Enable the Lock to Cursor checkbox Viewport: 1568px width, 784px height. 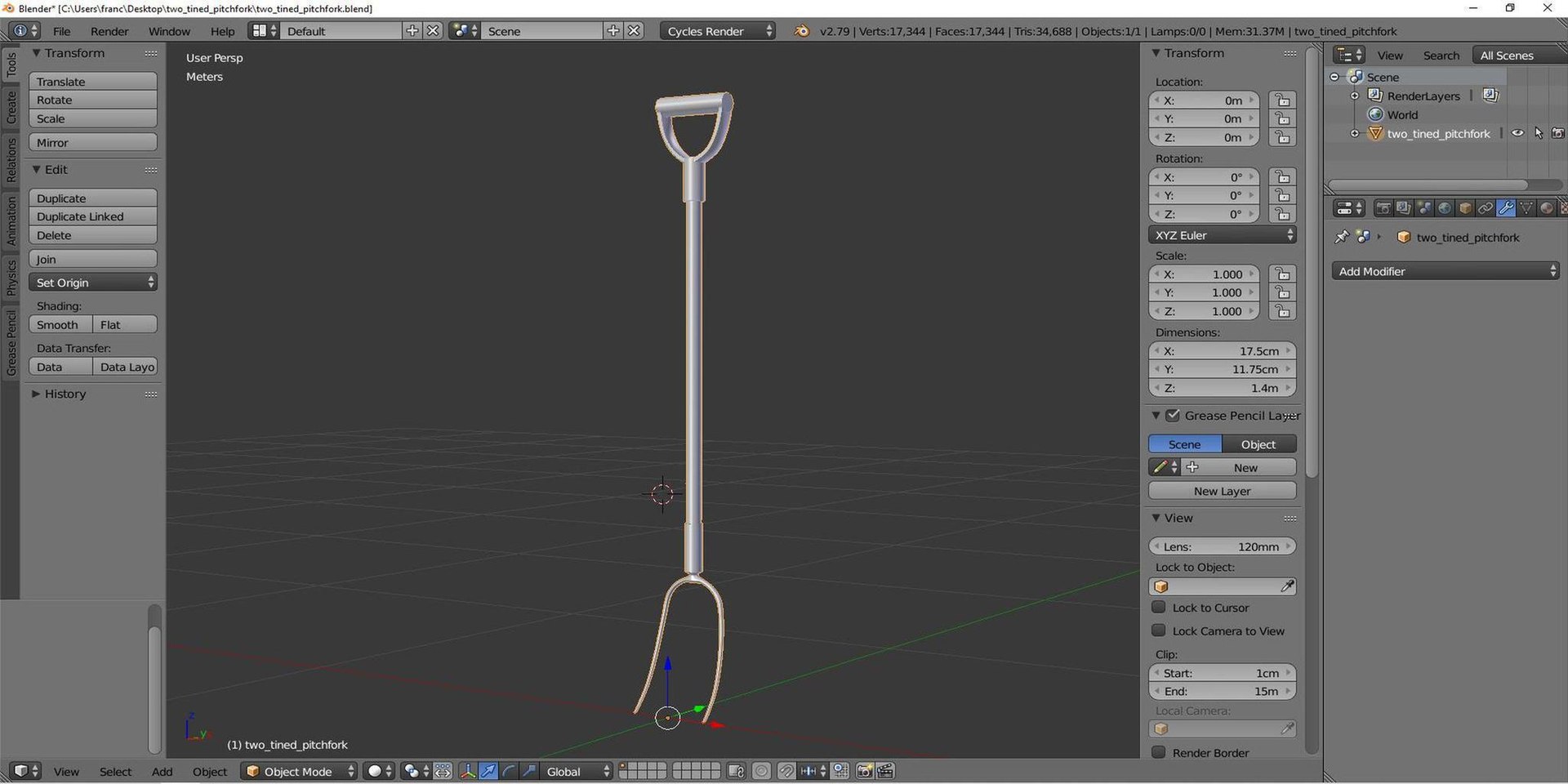click(1159, 608)
